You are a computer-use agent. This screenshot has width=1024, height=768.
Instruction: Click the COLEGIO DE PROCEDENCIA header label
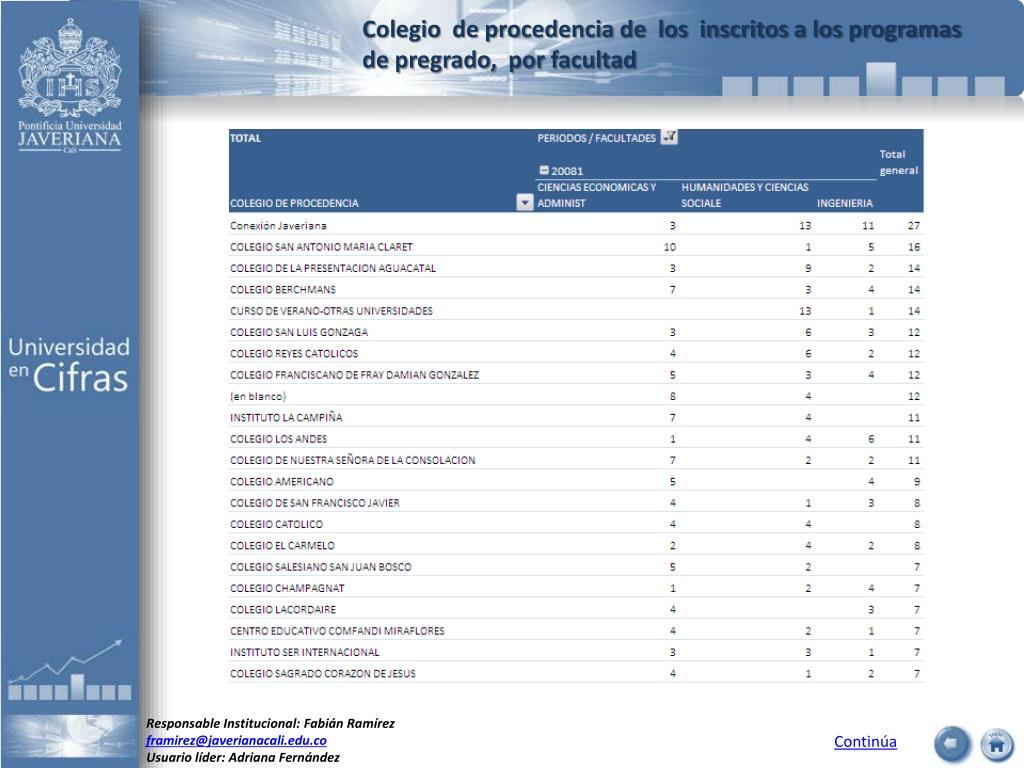point(294,203)
